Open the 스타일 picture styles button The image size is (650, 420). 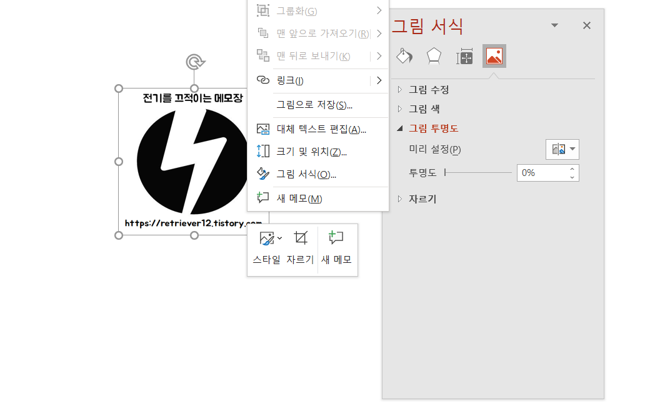267,248
